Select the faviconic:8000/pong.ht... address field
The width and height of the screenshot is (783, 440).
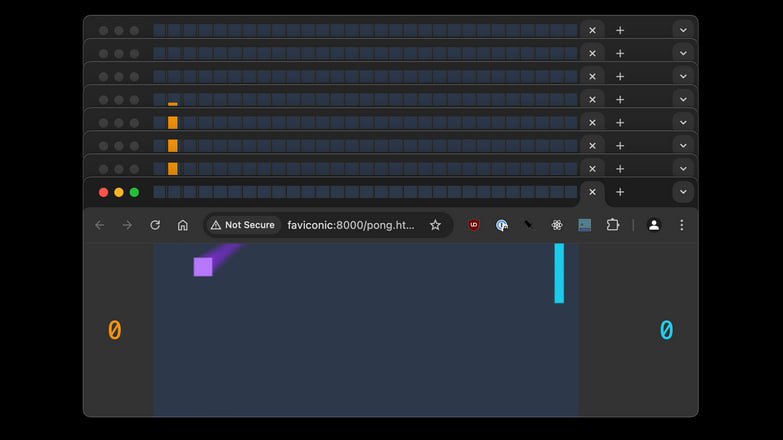pos(351,225)
